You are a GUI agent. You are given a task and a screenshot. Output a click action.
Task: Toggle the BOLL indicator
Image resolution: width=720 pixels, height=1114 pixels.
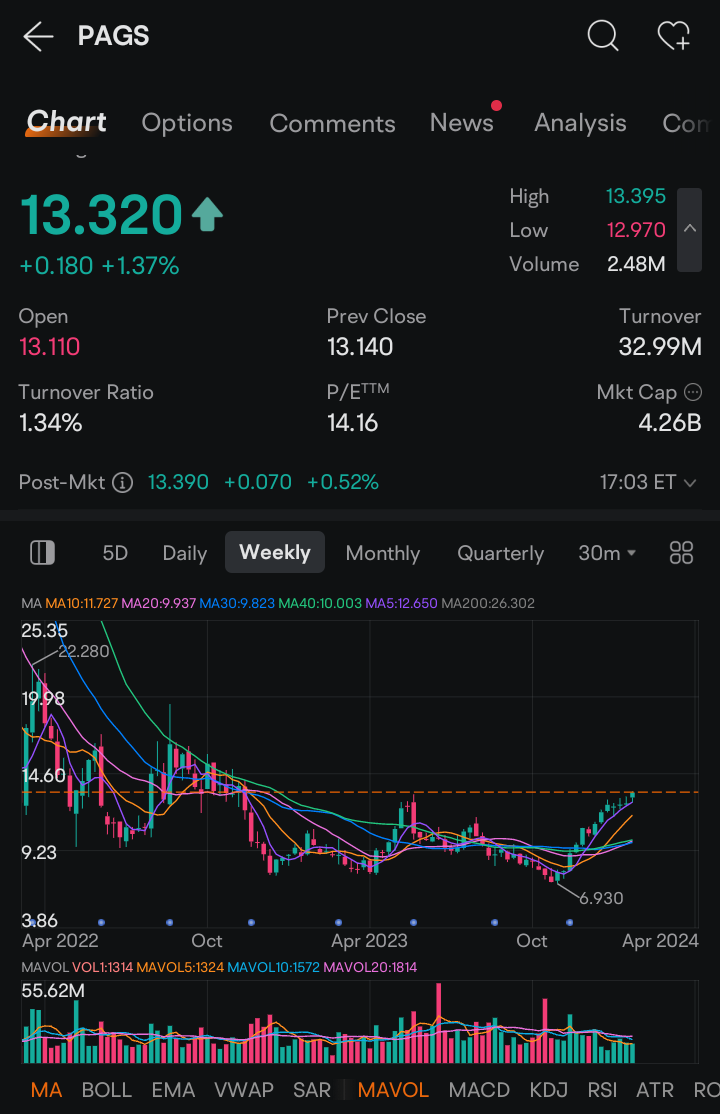(x=107, y=1090)
